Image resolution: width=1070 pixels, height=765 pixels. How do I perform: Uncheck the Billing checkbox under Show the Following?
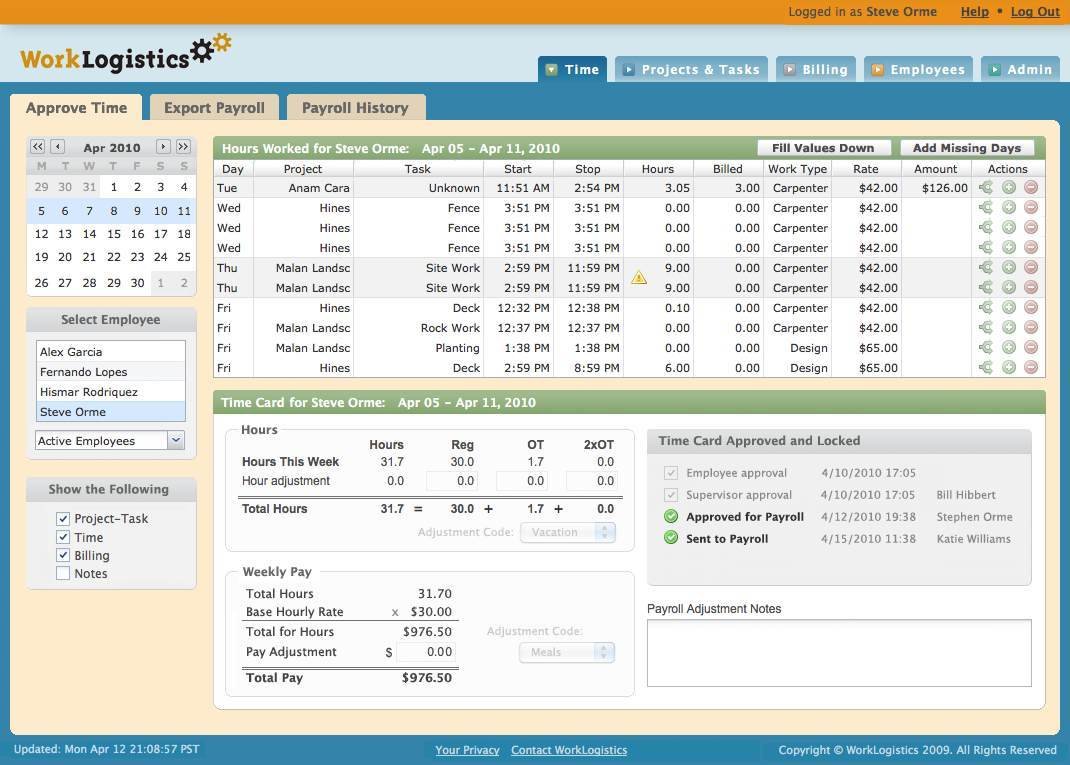click(63, 555)
